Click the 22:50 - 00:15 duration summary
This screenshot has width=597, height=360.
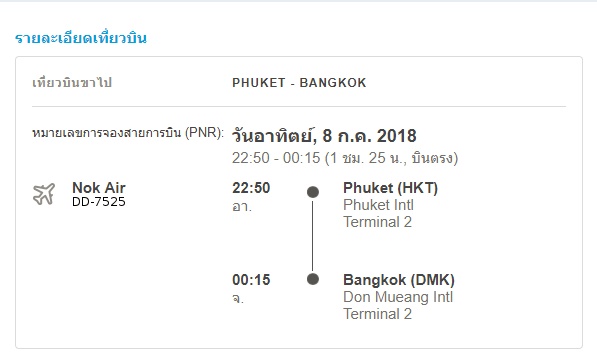345,158
